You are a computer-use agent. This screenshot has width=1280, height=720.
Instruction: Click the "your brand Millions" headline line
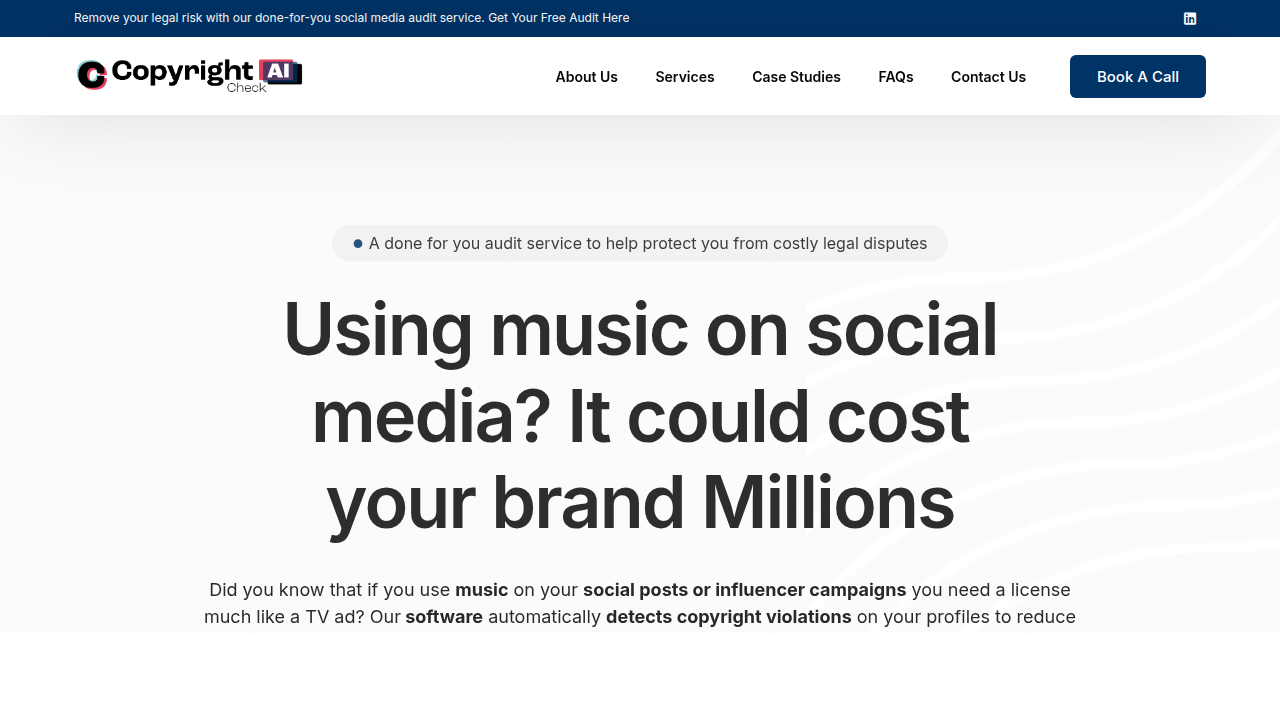[x=640, y=502]
